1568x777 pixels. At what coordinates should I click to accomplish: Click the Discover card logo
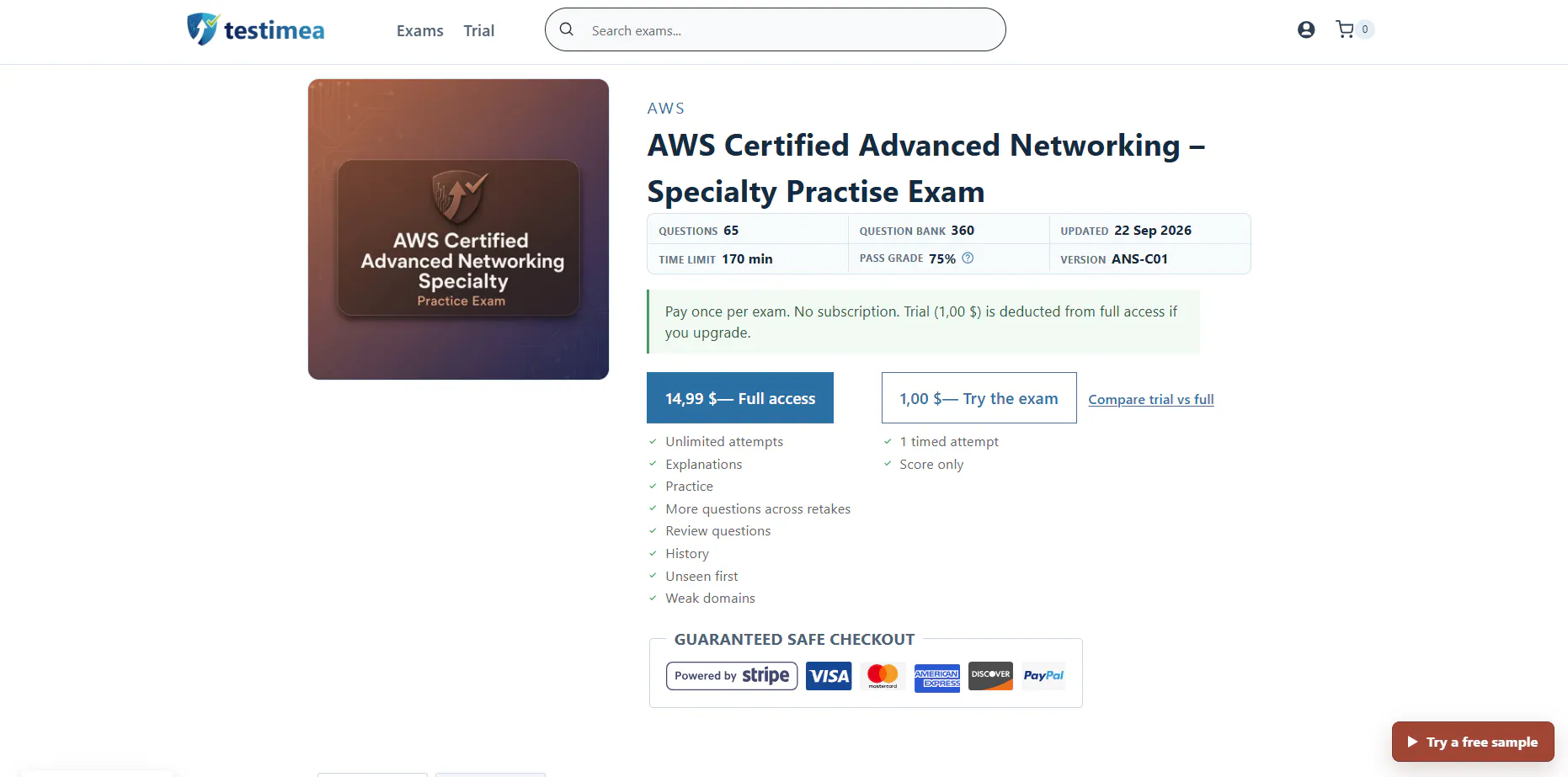pos(990,676)
